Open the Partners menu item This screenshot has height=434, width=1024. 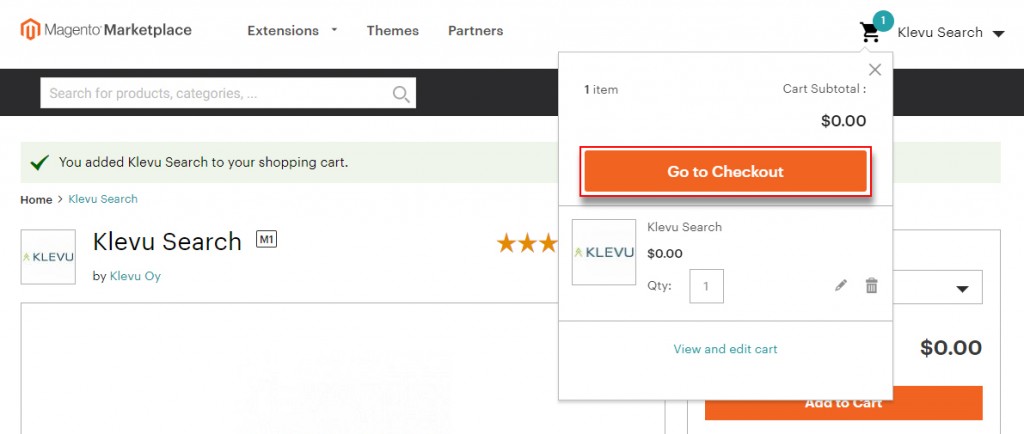coord(476,31)
